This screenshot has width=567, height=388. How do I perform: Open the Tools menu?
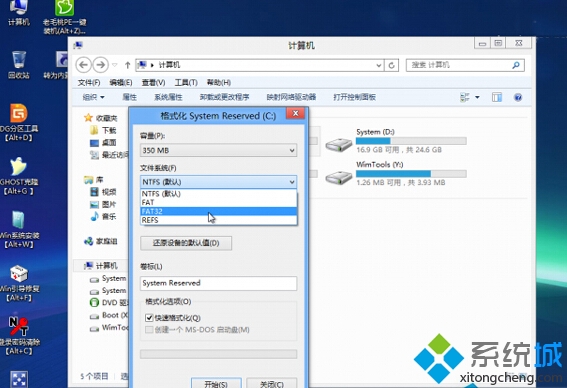point(186,82)
